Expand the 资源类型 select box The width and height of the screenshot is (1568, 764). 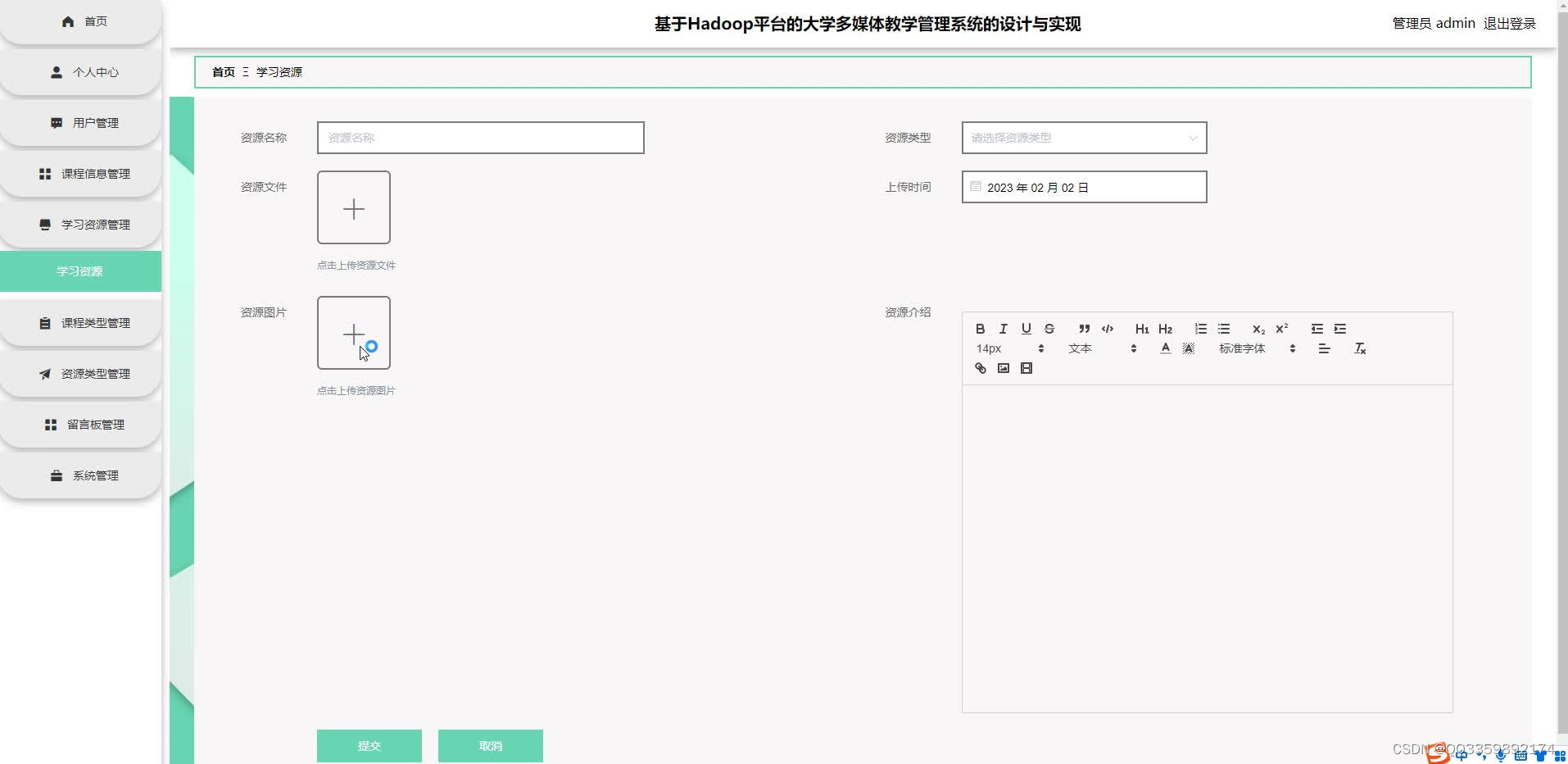(1084, 138)
